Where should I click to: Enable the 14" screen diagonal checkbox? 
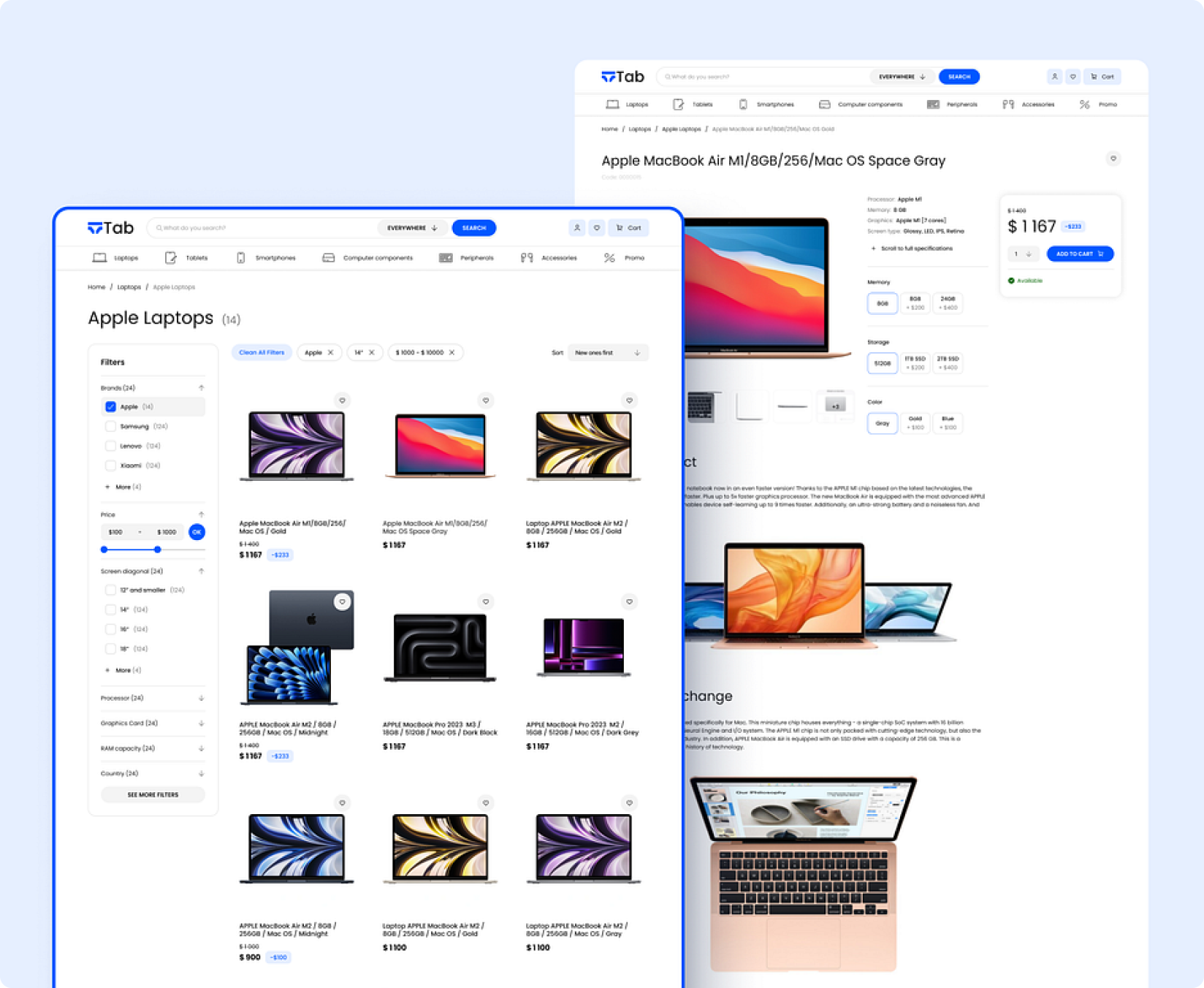click(110, 609)
